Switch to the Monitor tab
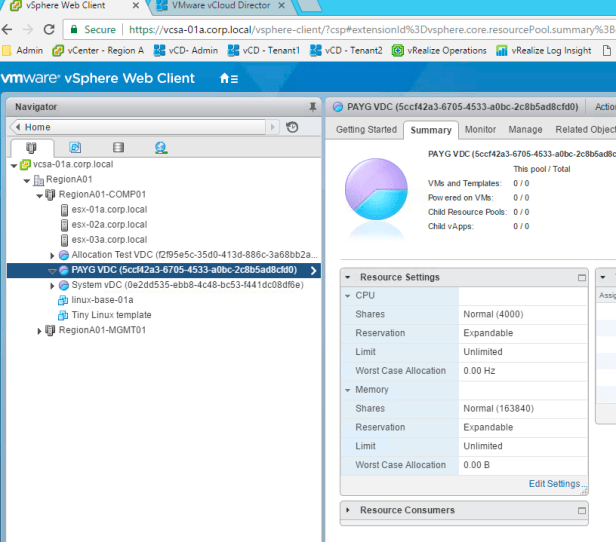Viewport: 616px width, 542px height. (x=480, y=130)
